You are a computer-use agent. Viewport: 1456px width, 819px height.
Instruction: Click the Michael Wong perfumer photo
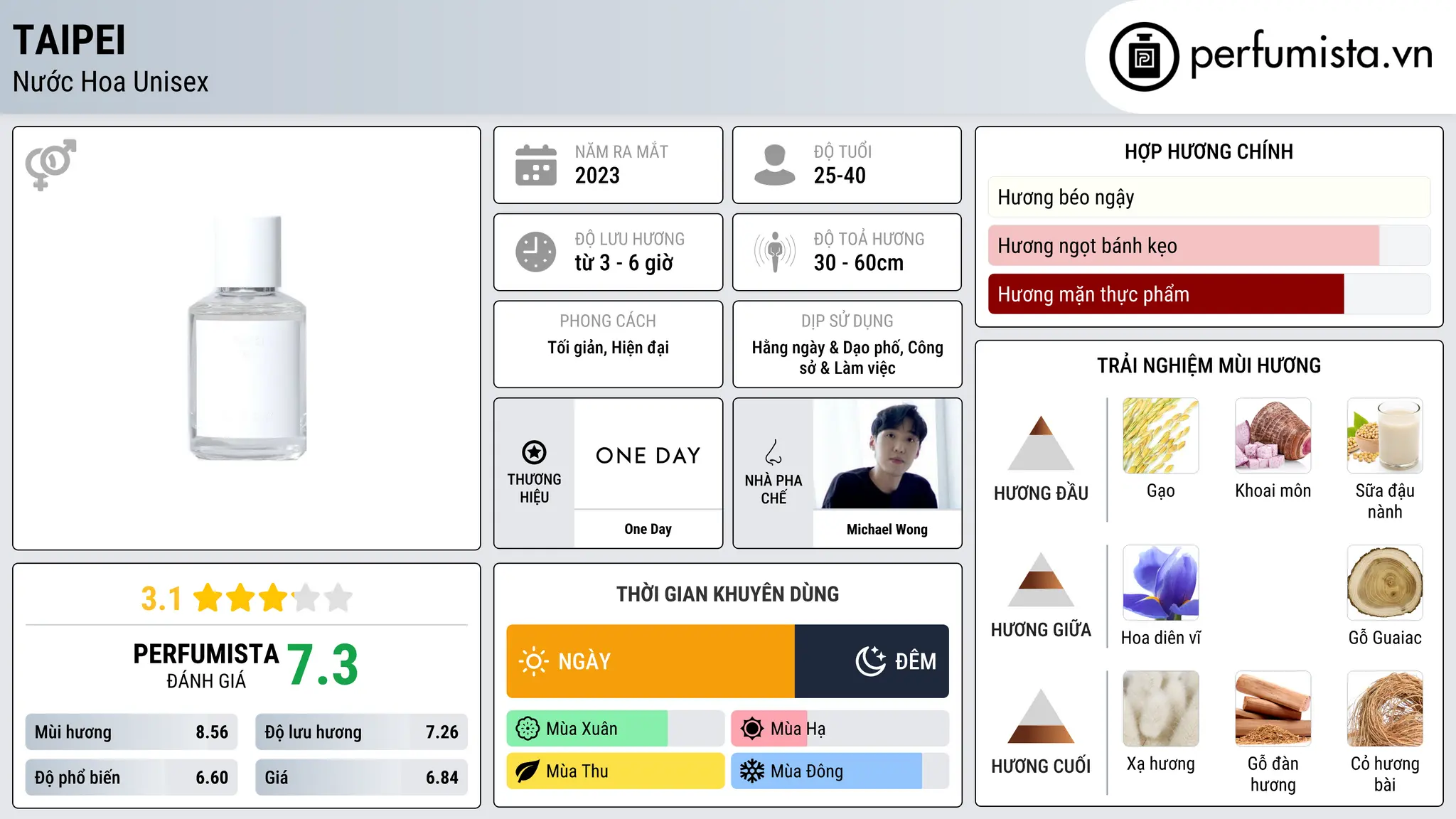click(887, 454)
